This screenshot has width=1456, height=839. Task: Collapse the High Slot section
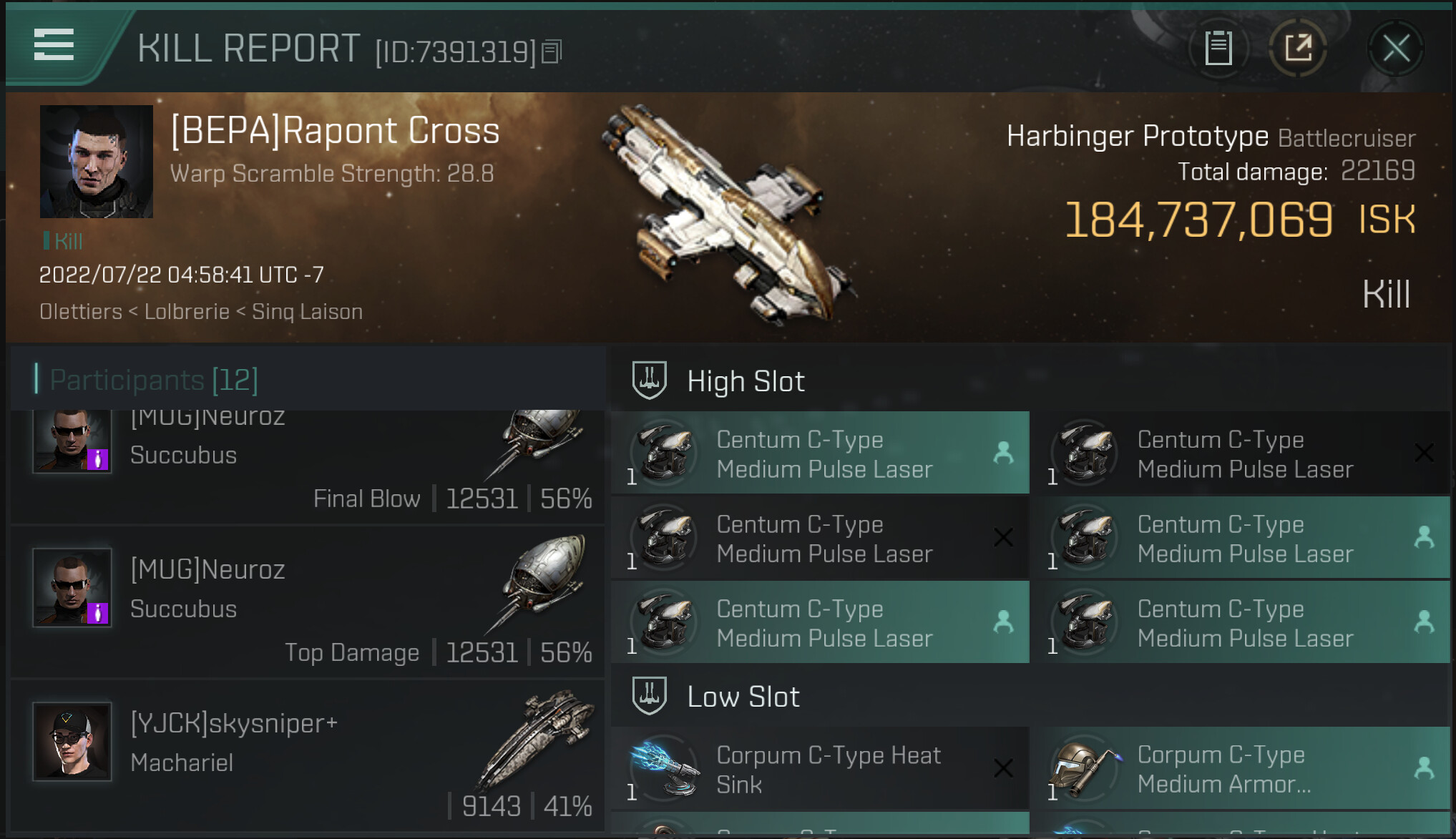tap(746, 381)
